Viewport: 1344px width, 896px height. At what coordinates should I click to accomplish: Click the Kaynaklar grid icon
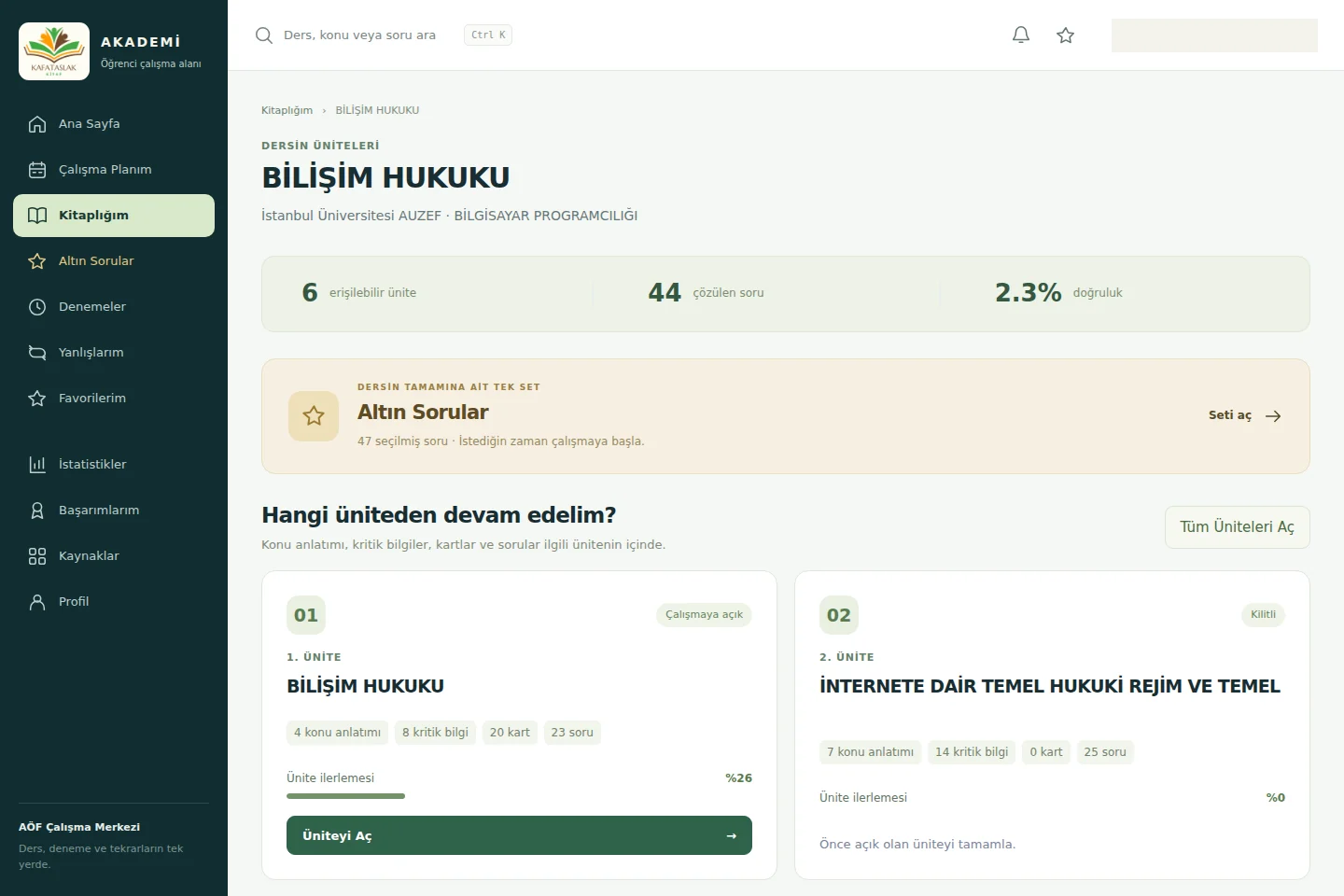pyautogui.click(x=37, y=556)
